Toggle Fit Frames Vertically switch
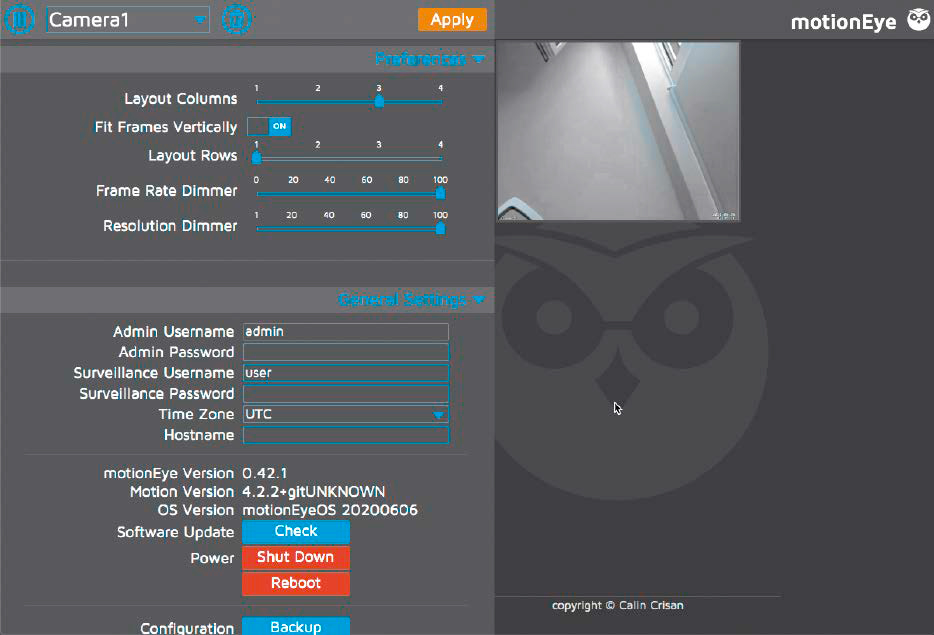 pos(269,126)
